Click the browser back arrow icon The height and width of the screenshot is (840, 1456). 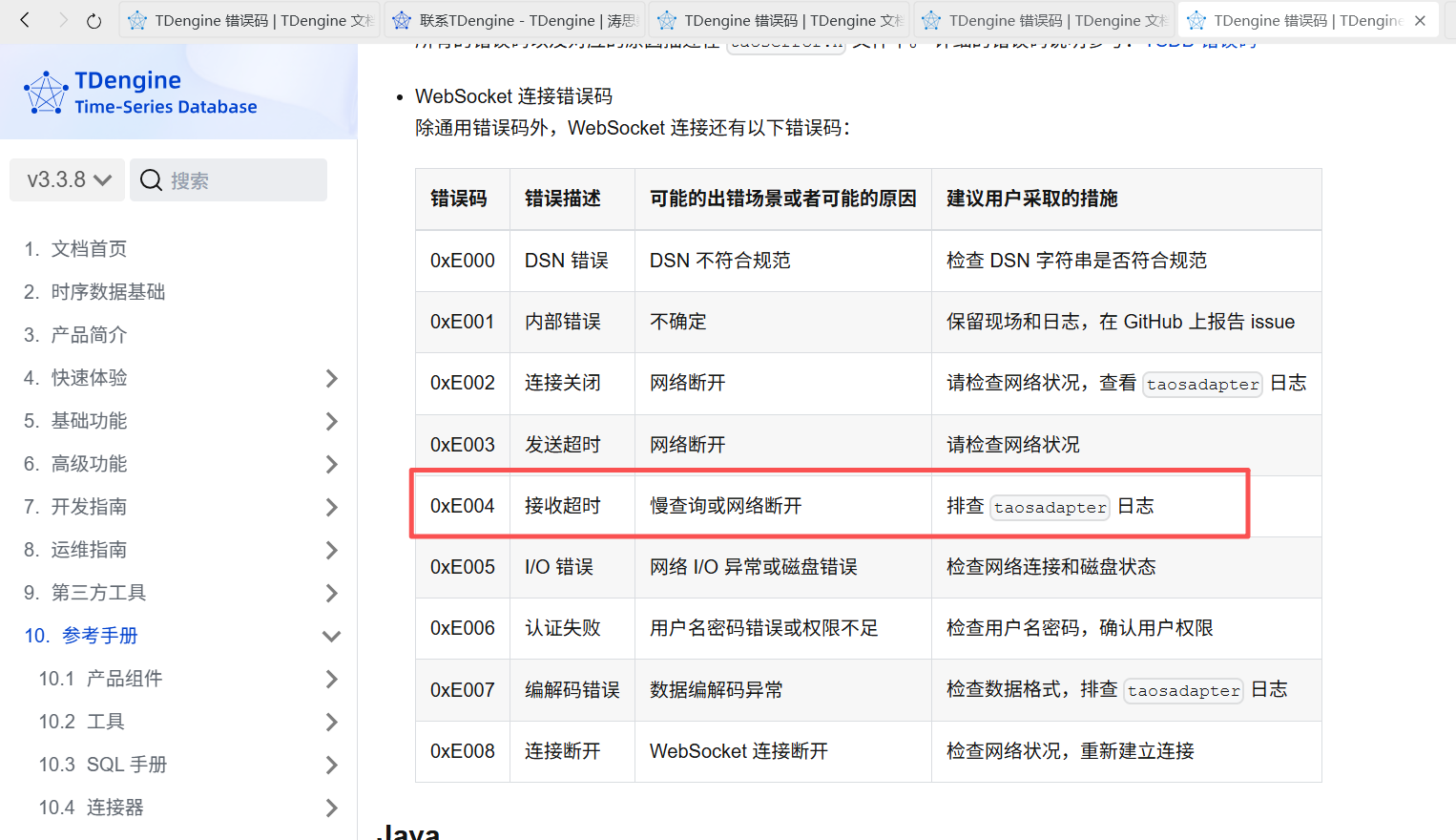coord(25,20)
